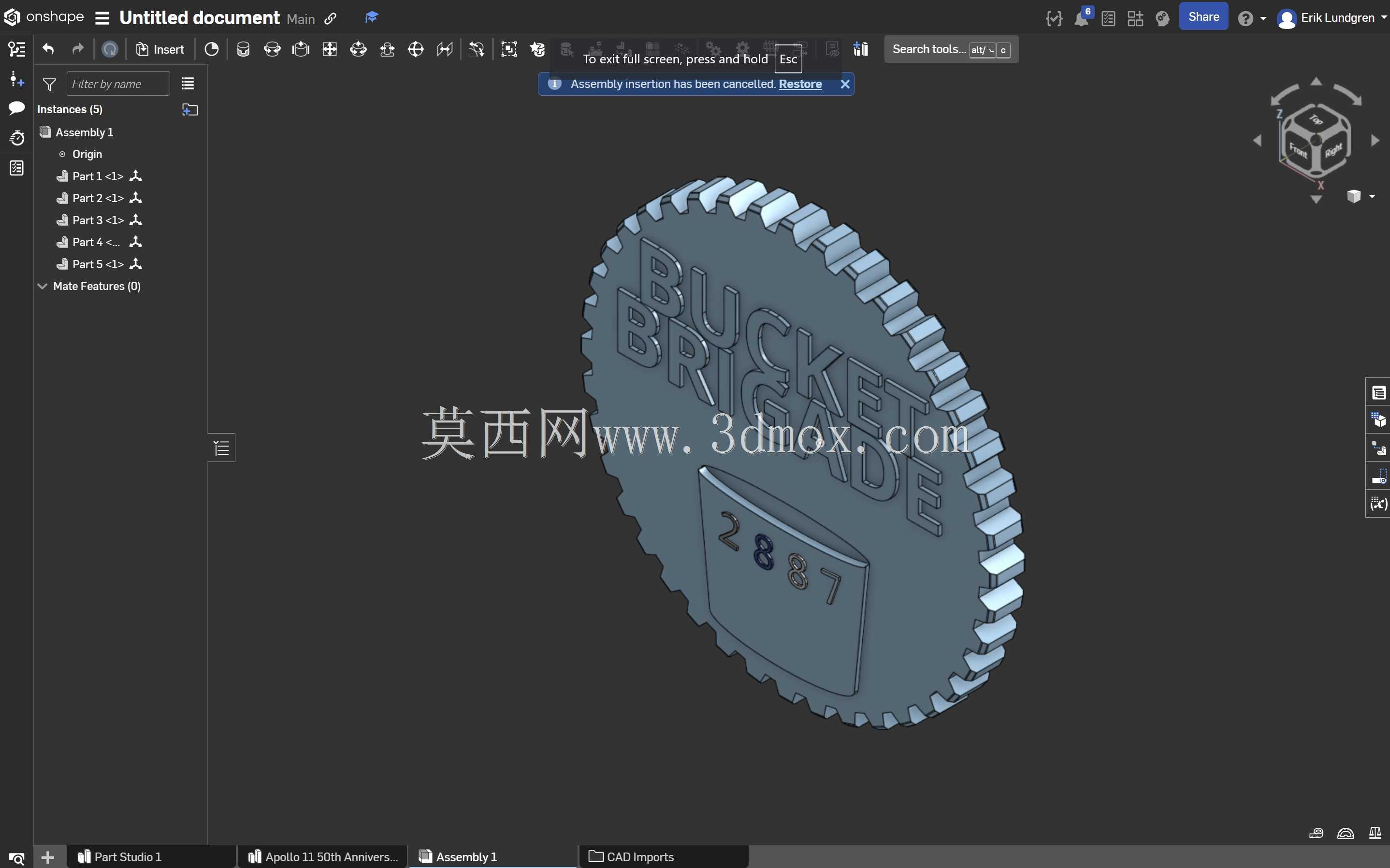This screenshot has width=1390, height=868.
Task: Open the Comments speech bubble panel
Action: pyautogui.click(x=16, y=108)
